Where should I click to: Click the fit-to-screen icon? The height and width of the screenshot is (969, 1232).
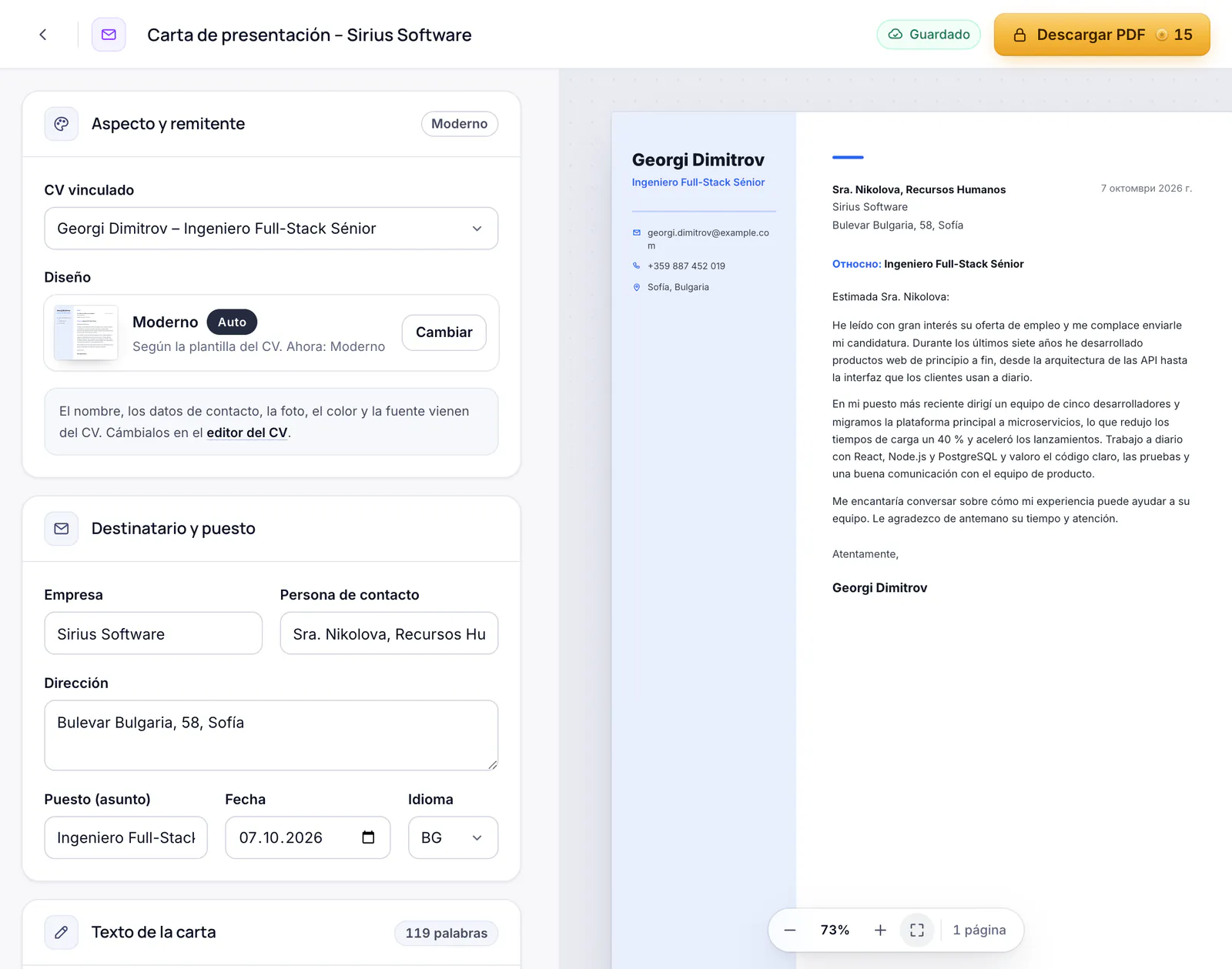917,930
